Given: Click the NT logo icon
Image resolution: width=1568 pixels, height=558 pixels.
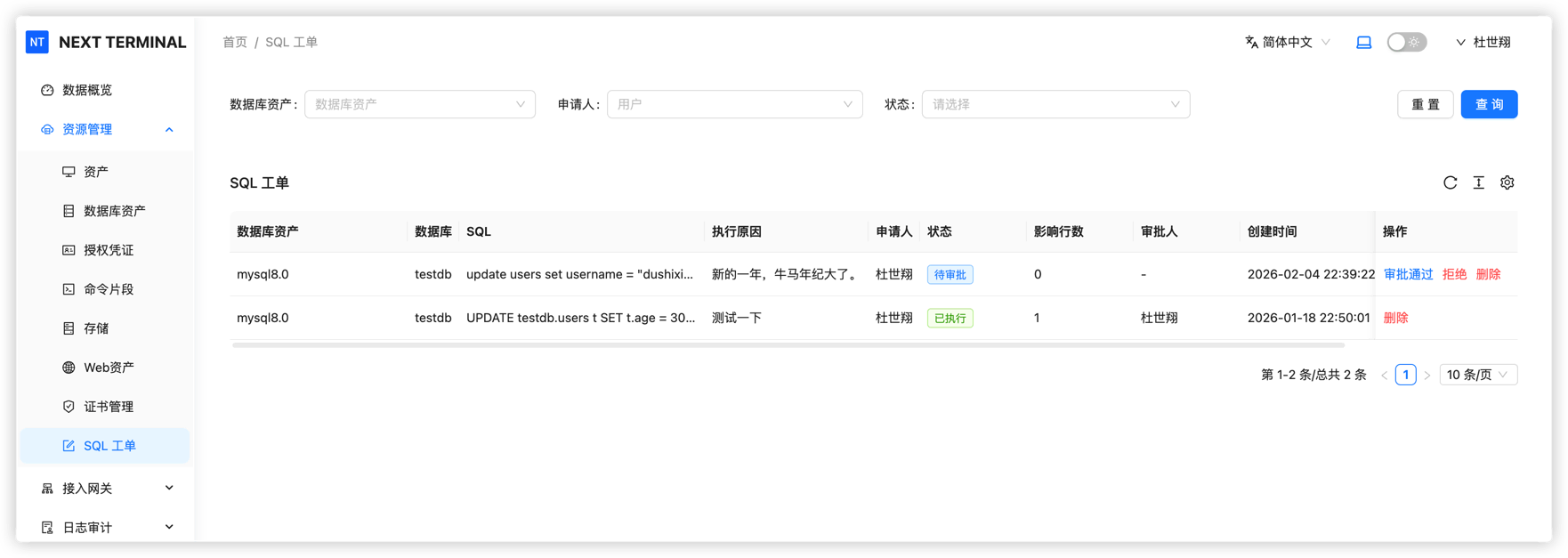Looking at the screenshot, I should [x=37, y=42].
